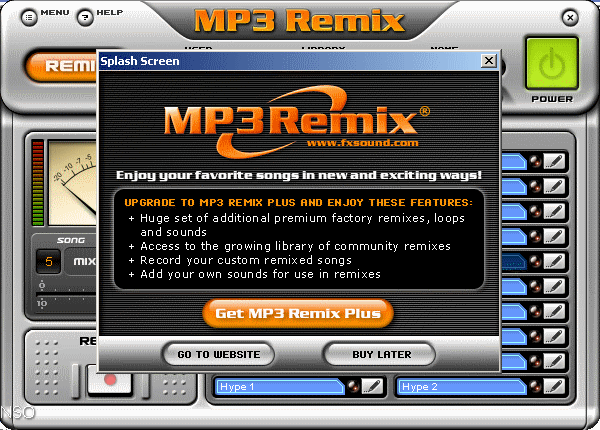Open the www.fxsound.com link in splash
Image resolution: width=600 pixels, height=430 pixels.
click(362, 143)
